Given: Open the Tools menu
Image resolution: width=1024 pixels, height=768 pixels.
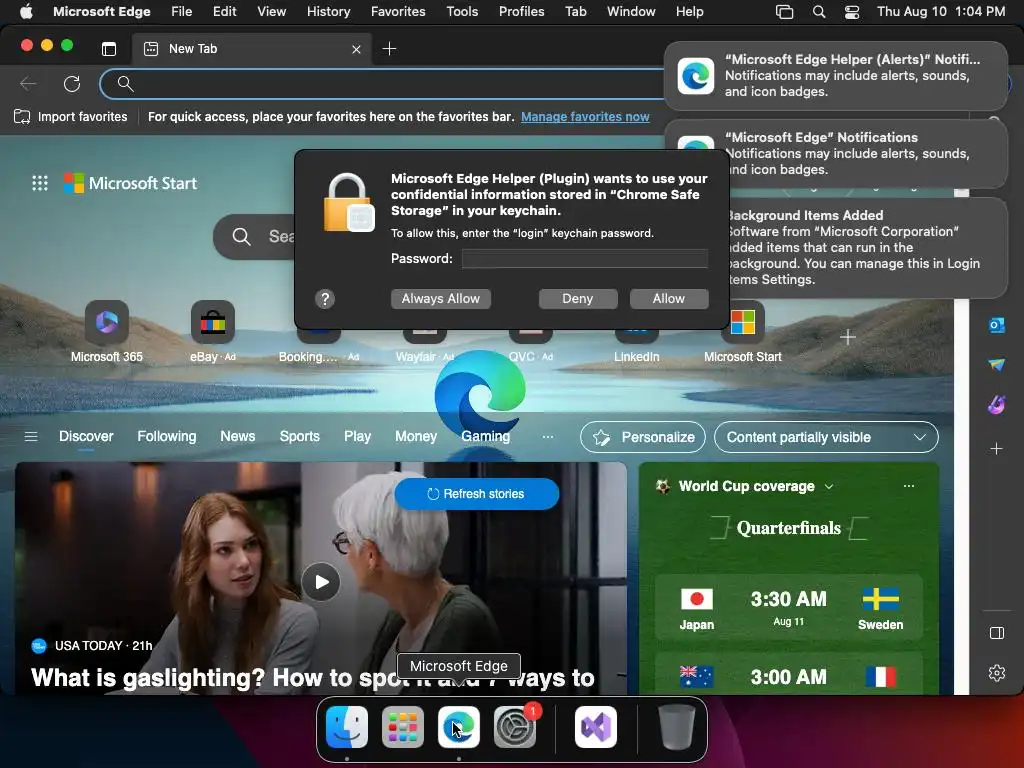Looking at the screenshot, I should (x=462, y=11).
